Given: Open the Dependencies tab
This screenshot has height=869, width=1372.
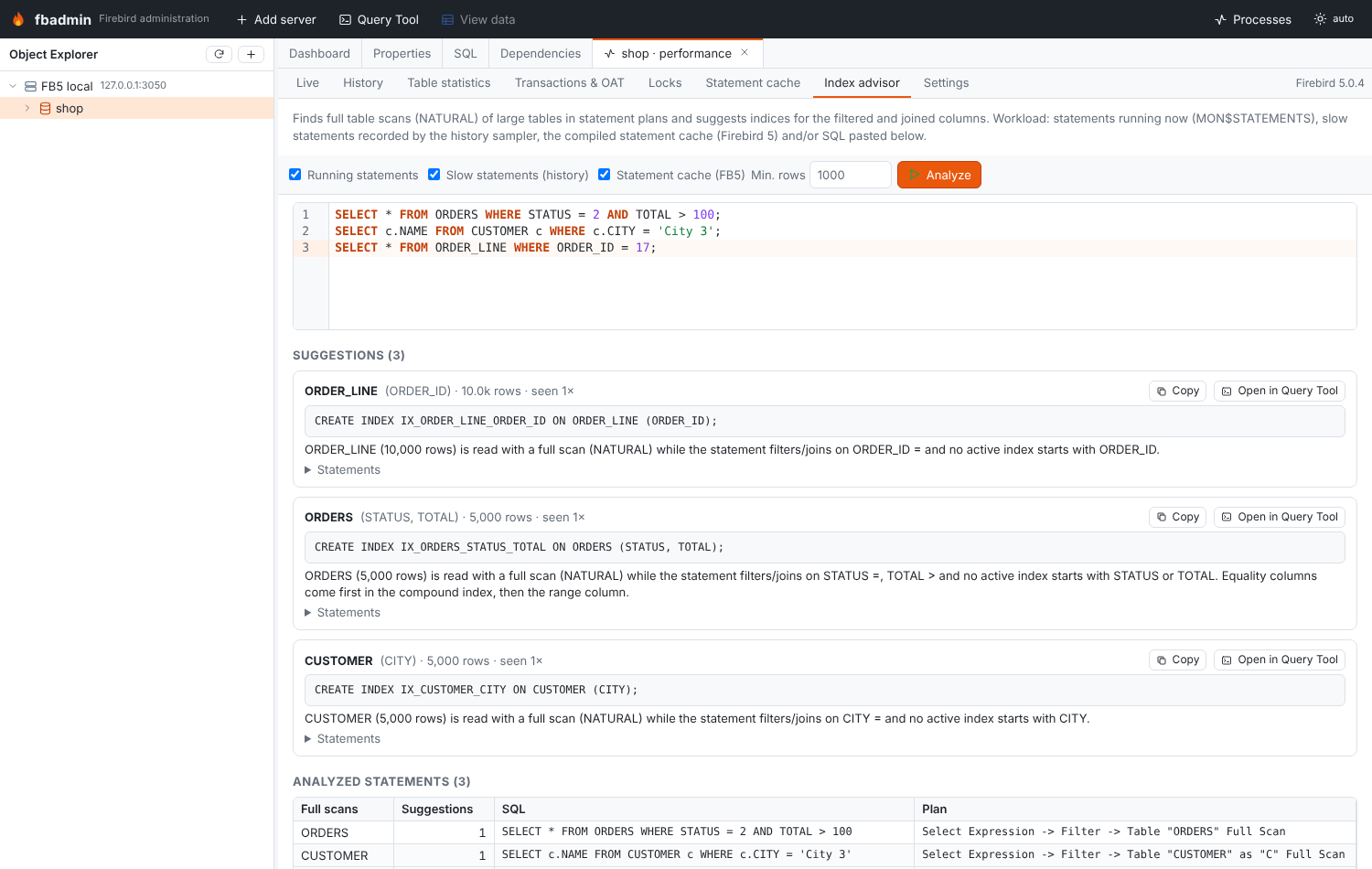Looking at the screenshot, I should (541, 54).
